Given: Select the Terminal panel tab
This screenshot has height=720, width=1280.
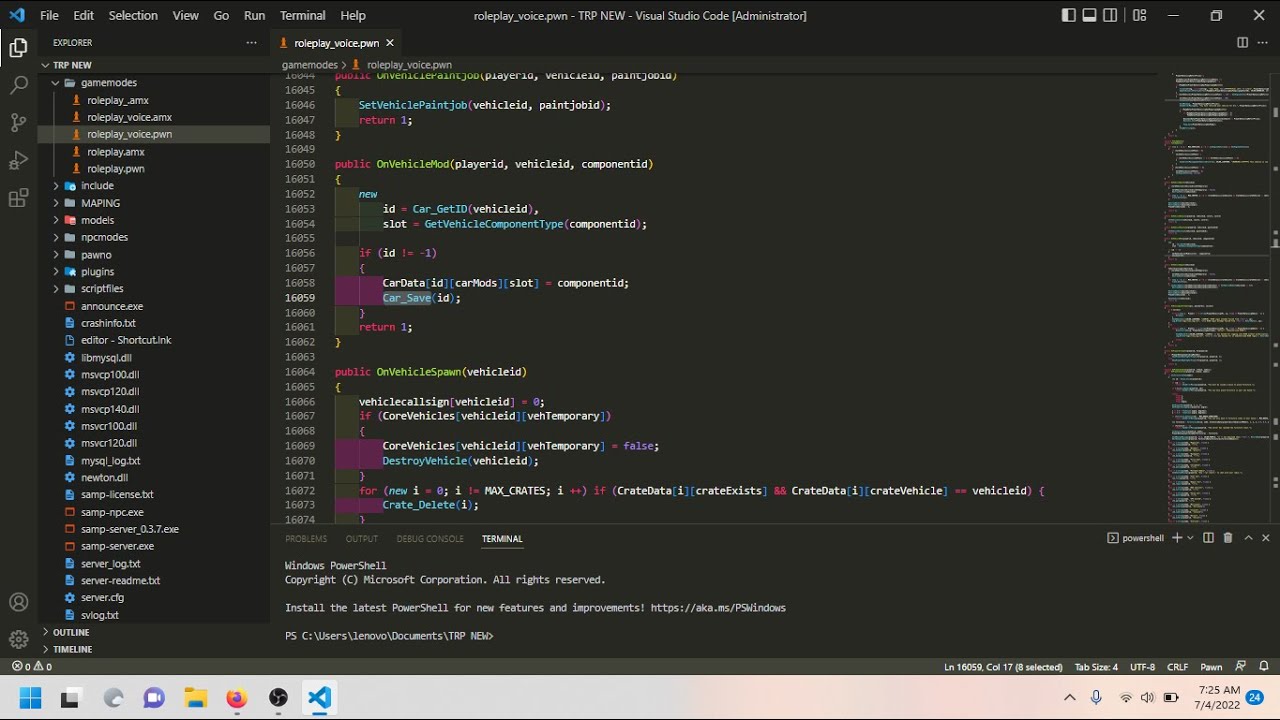Looking at the screenshot, I should 502,539.
